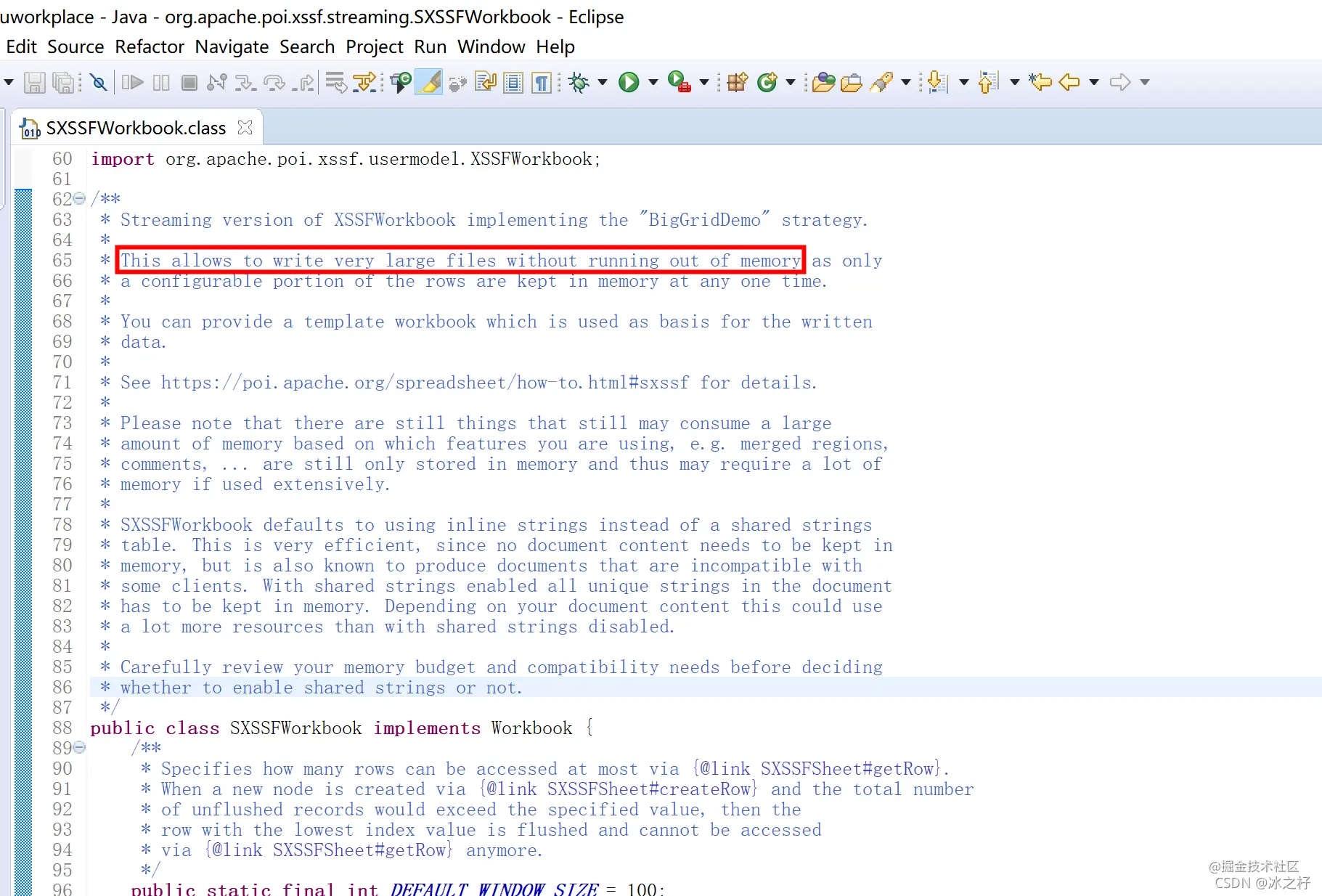
Task: Open the Search menu
Action: pyautogui.click(x=307, y=46)
